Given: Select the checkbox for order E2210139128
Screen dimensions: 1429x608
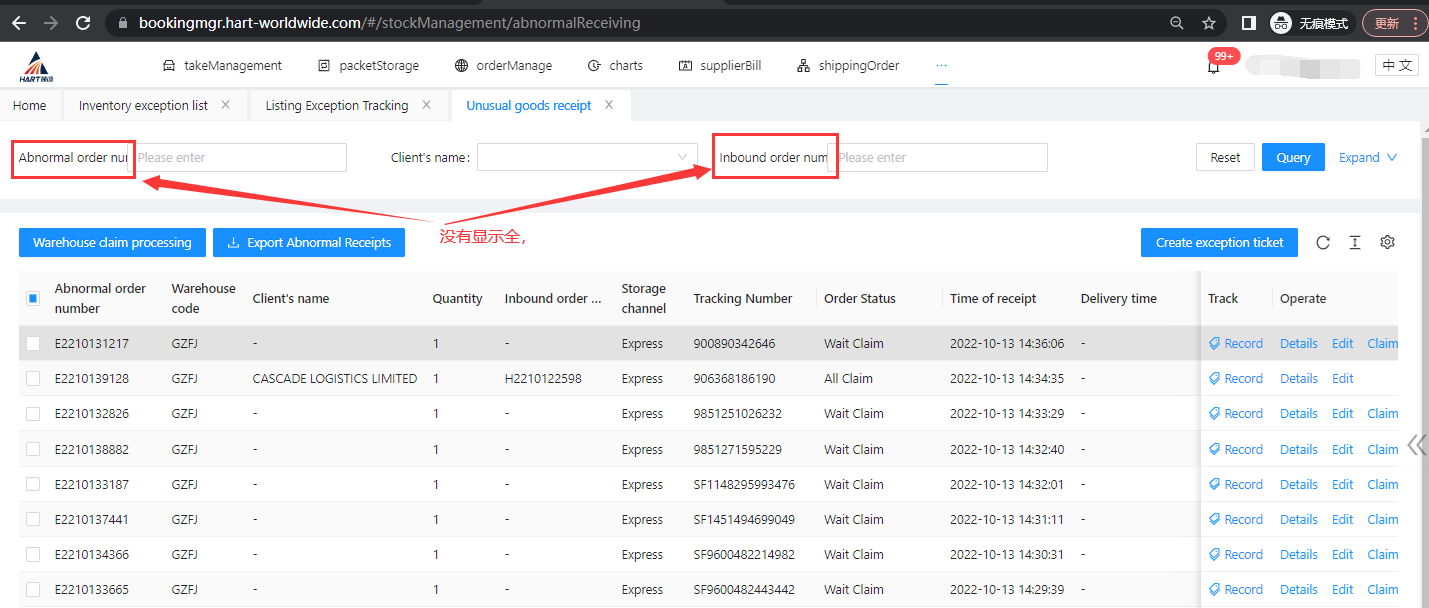Looking at the screenshot, I should click(x=33, y=378).
